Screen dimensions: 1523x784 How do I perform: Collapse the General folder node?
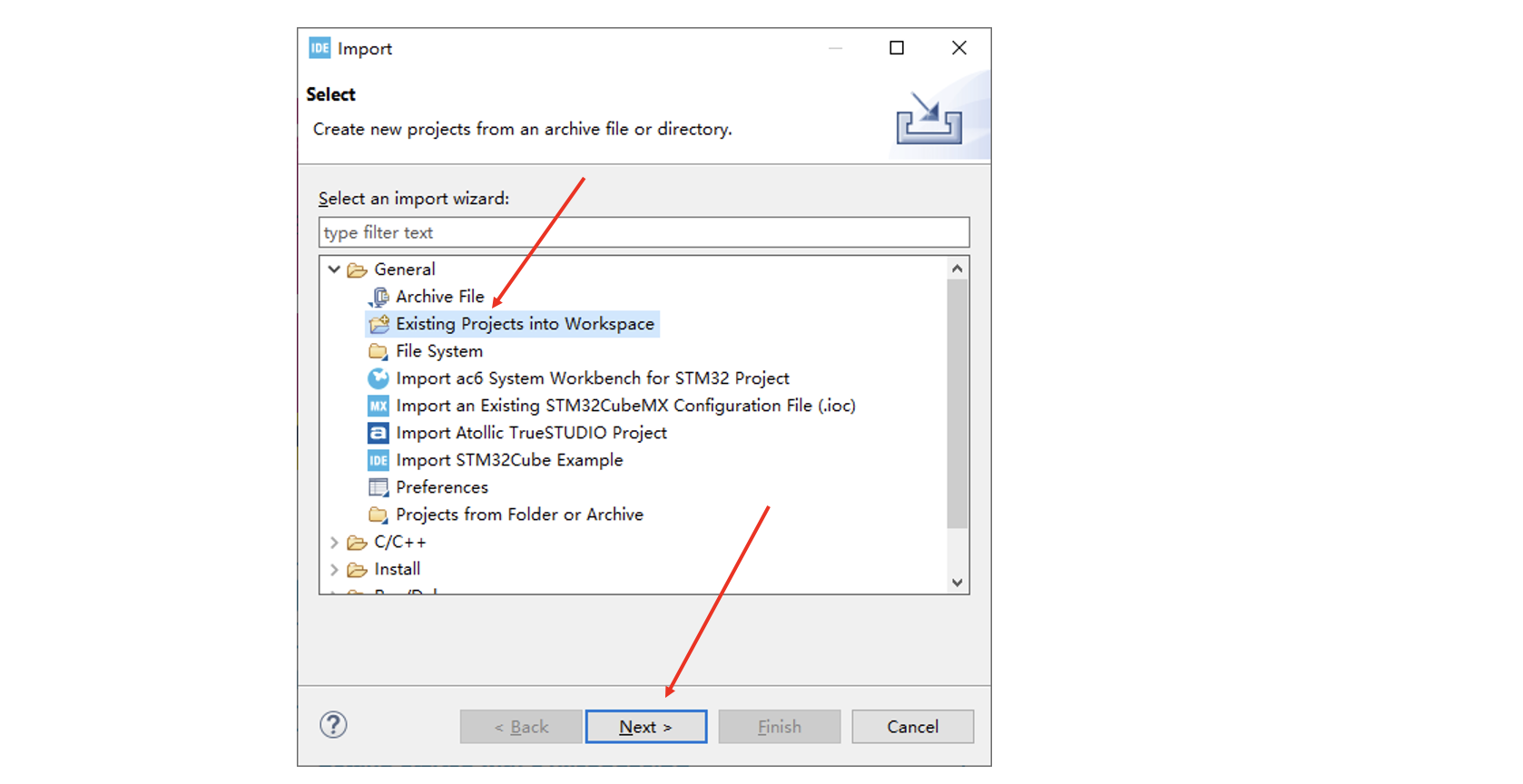click(334, 269)
